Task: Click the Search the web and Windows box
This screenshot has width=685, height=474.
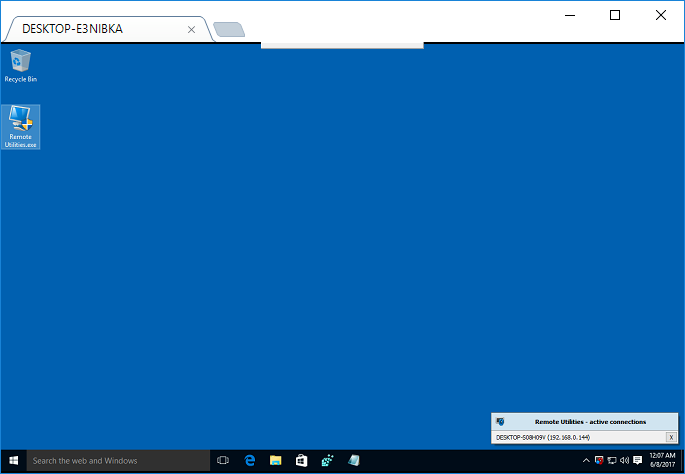Action: [x=115, y=461]
